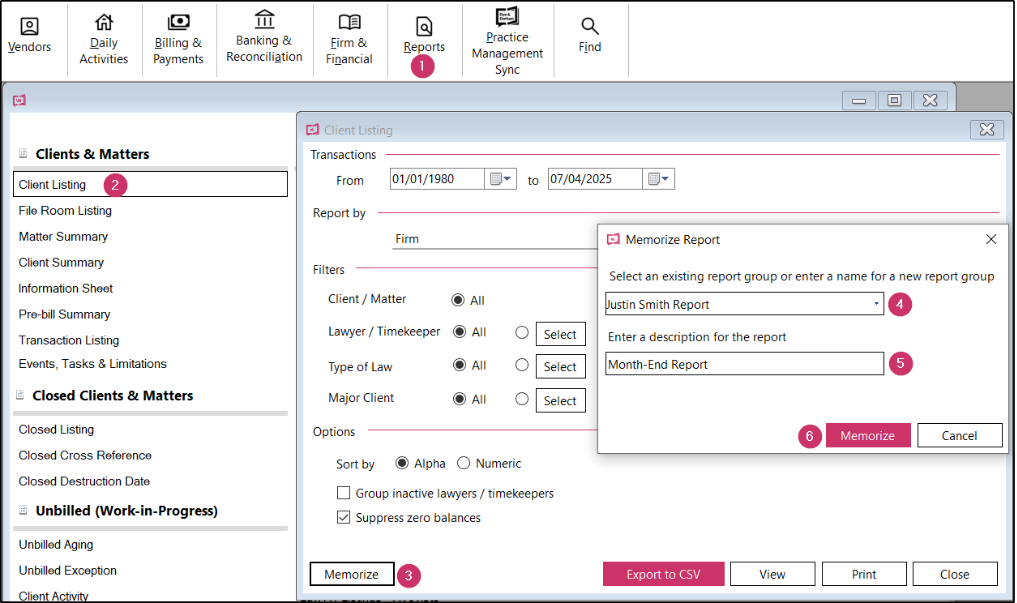Click Memorize button in Client Listing
The image size is (1017, 603).
coord(352,574)
